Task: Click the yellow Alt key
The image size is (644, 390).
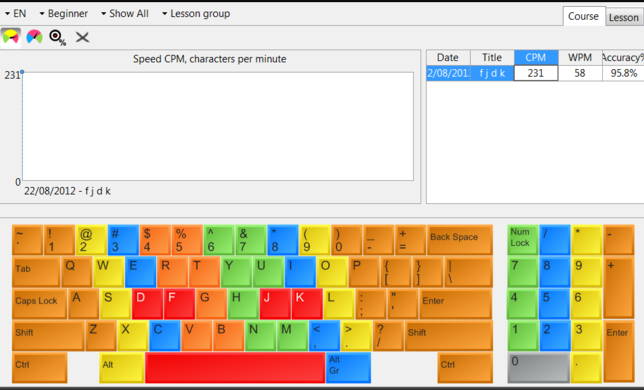Action: pos(122,367)
